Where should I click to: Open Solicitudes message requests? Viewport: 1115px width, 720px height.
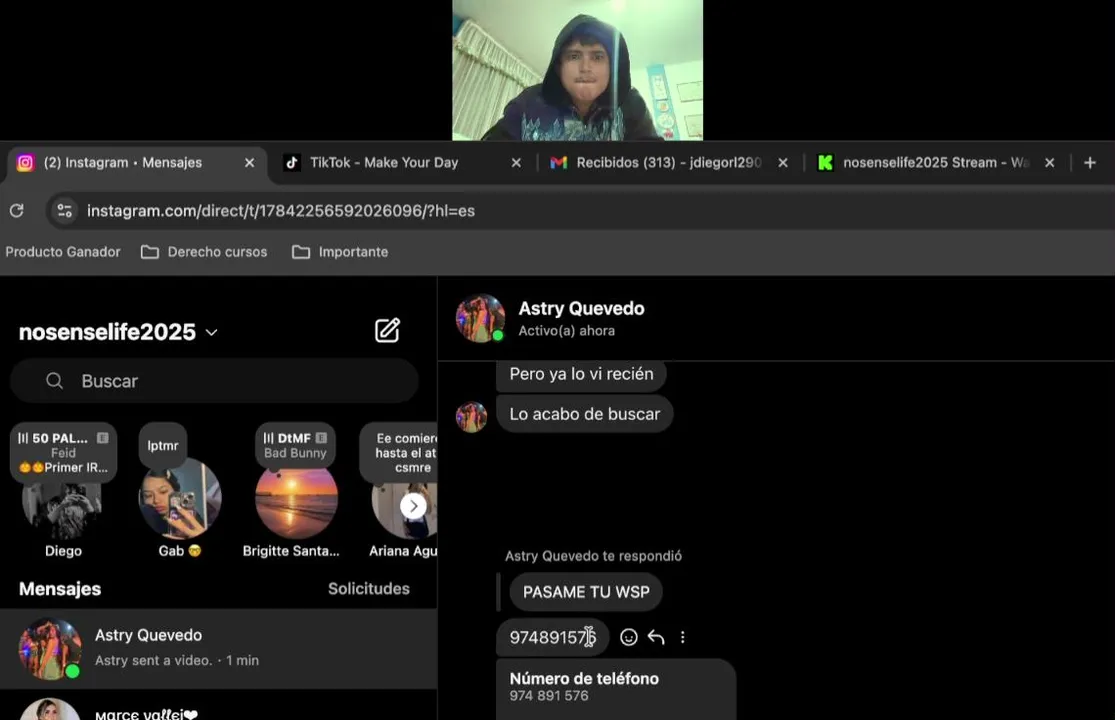pyautogui.click(x=368, y=589)
